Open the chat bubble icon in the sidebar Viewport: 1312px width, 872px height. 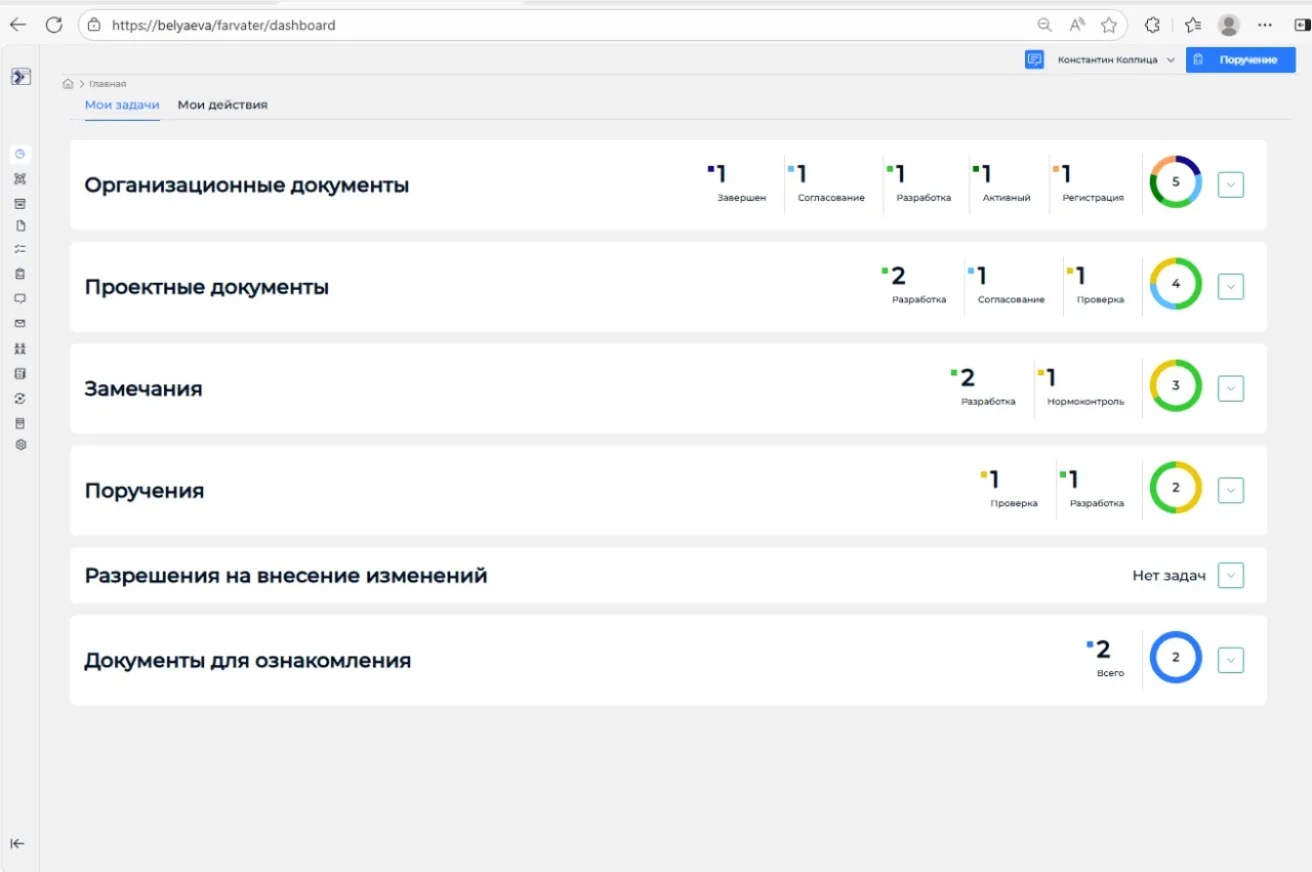coord(20,297)
